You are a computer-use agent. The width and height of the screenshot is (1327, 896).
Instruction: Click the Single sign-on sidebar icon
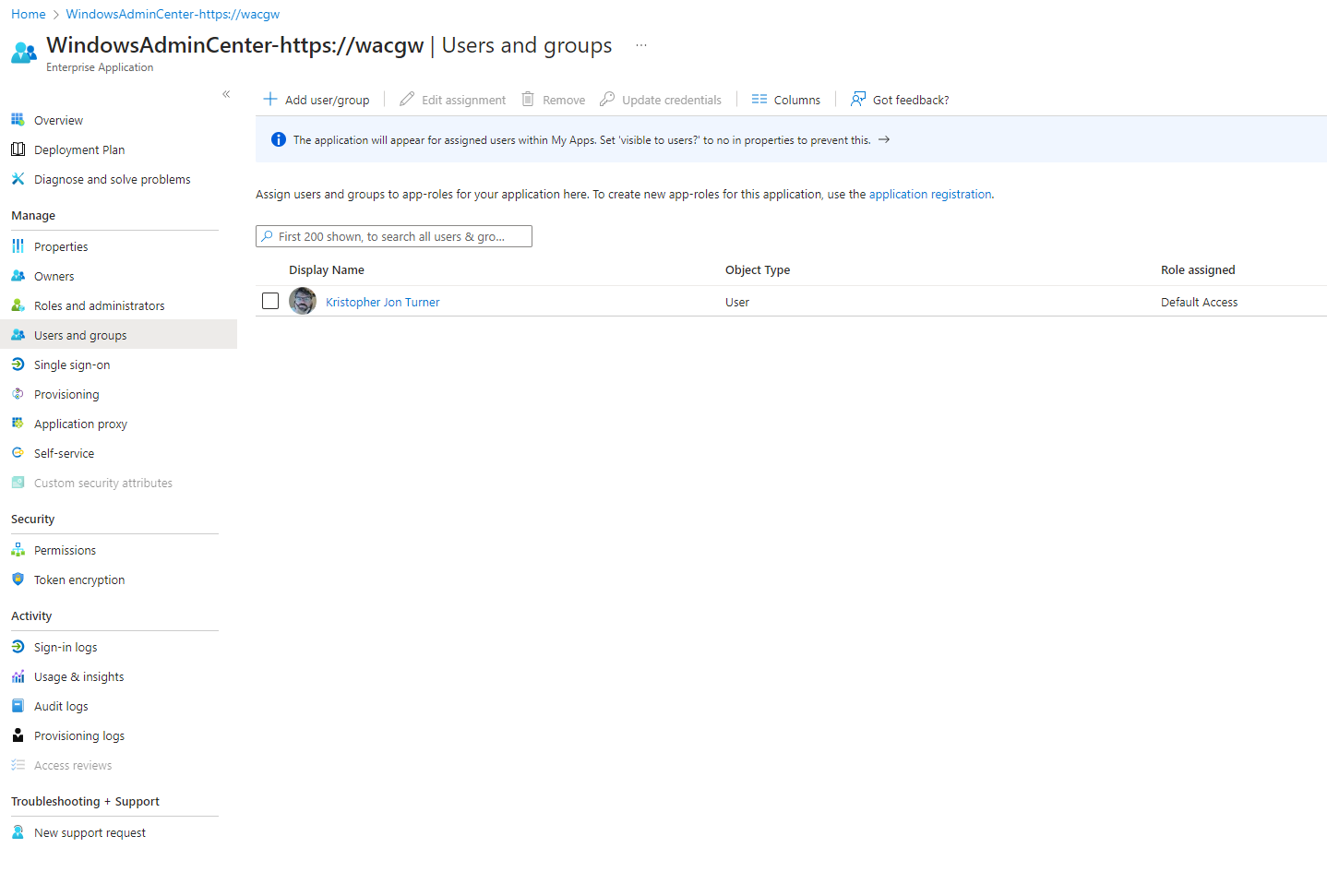pos(18,364)
